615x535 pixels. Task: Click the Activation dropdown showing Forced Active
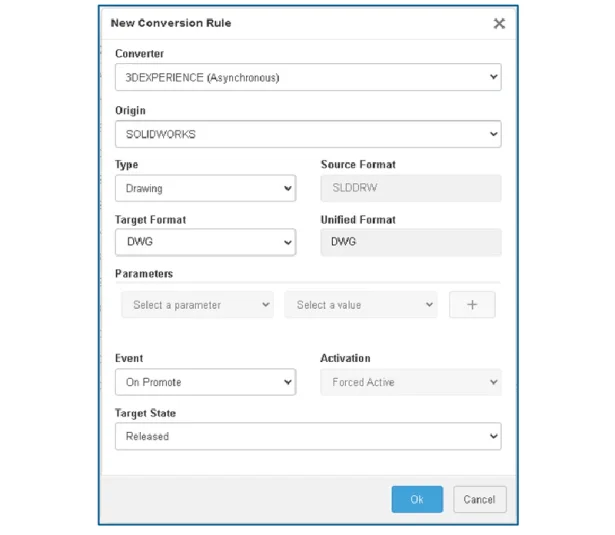410,382
